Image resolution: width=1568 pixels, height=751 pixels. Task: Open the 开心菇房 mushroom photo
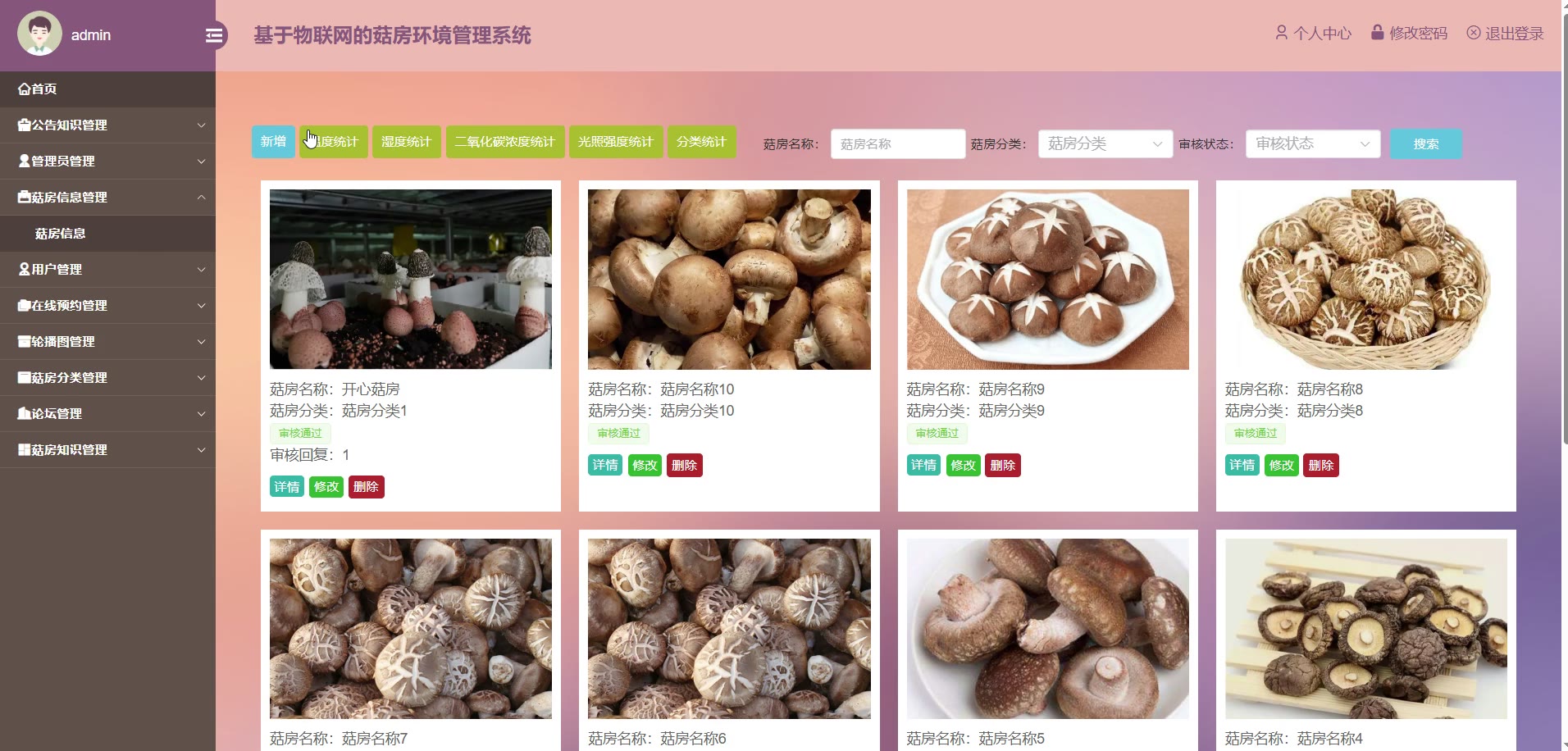pos(411,280)
